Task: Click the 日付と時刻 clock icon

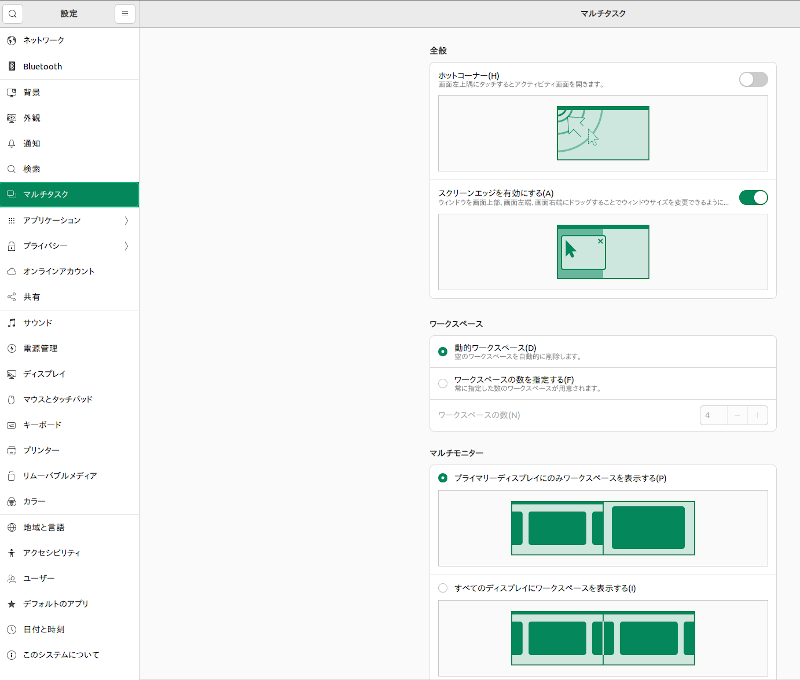Action: pos(12,629)
